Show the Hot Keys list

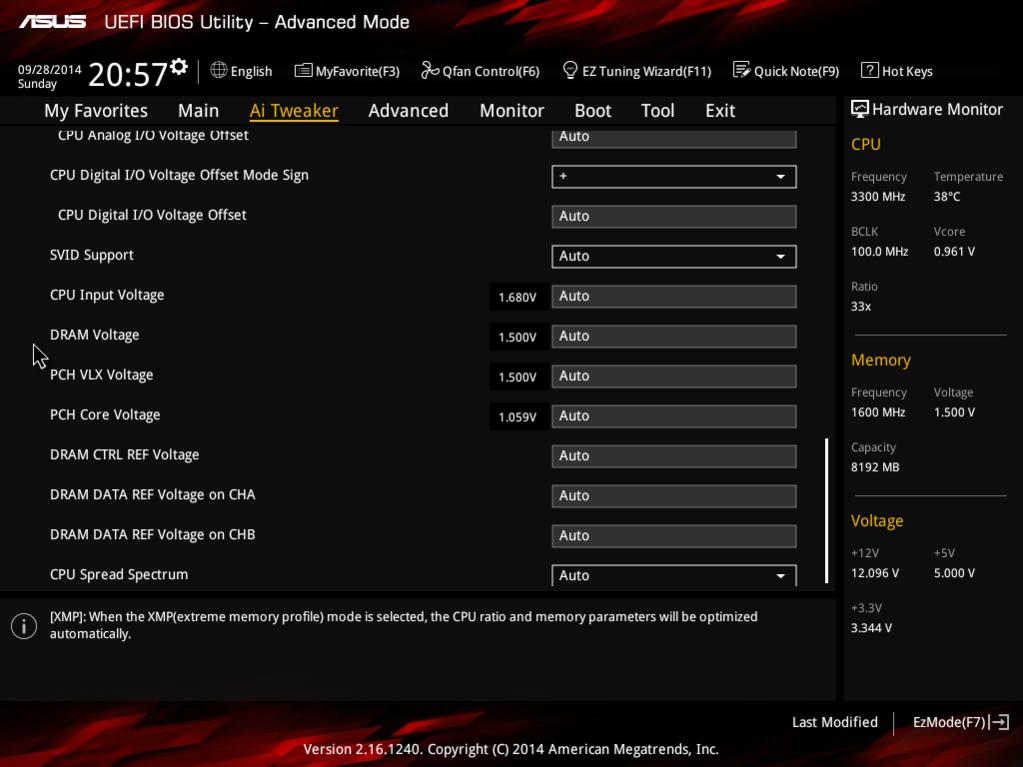point(897,71)
